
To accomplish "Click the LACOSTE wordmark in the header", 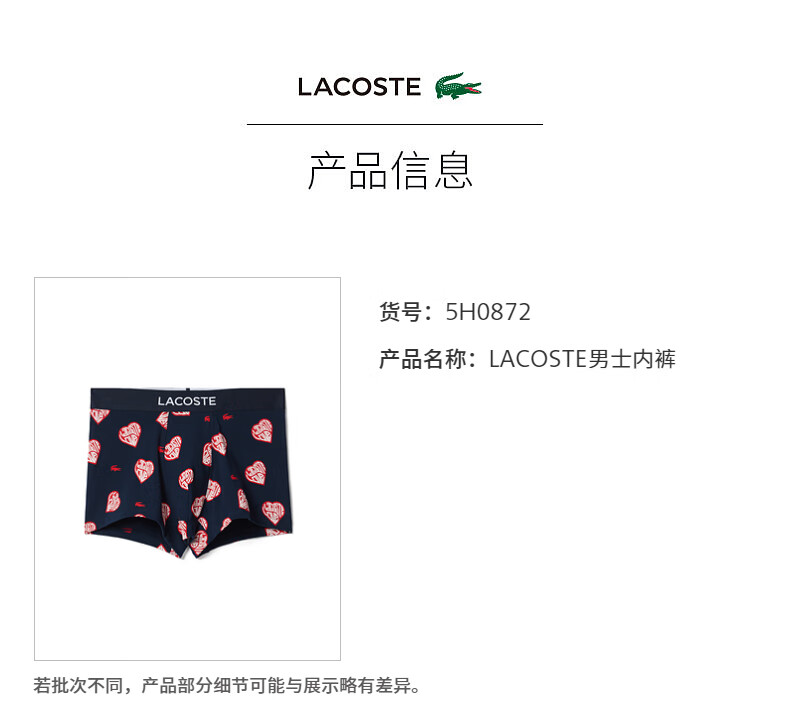I will pos(359,87).
